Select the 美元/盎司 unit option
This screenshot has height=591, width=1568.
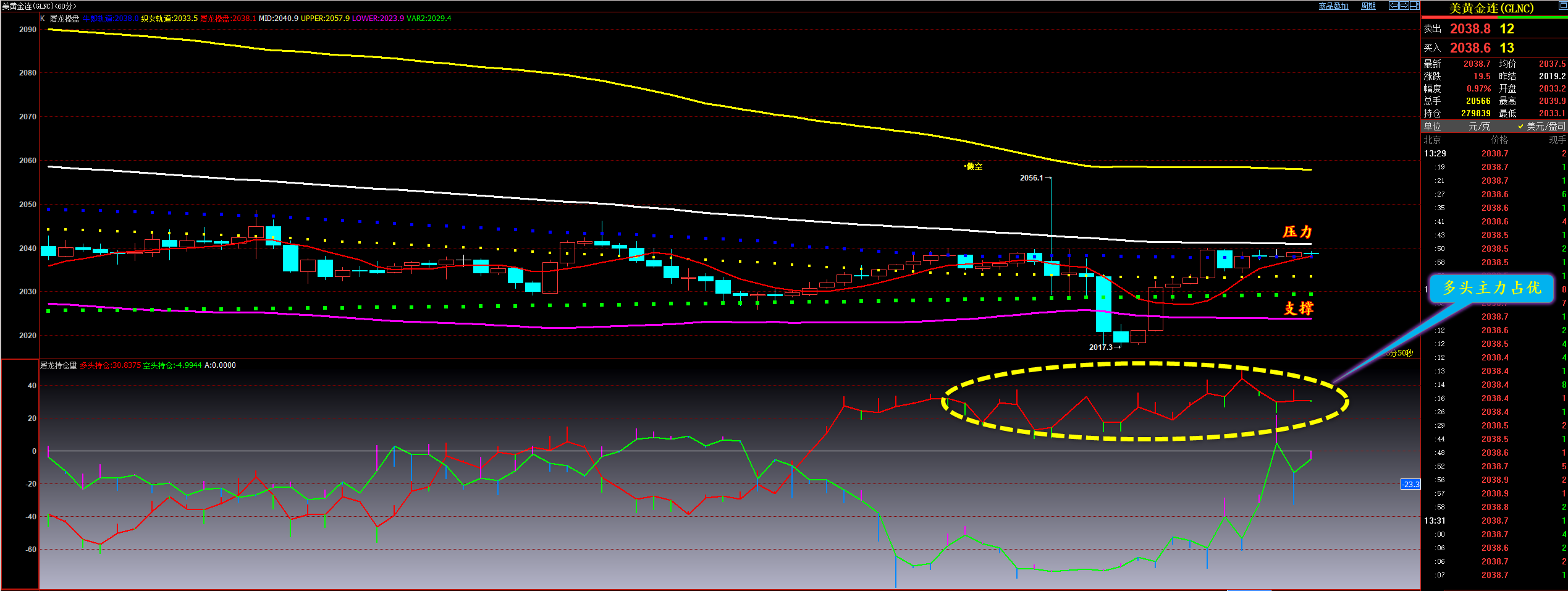tap(1545, 126)
